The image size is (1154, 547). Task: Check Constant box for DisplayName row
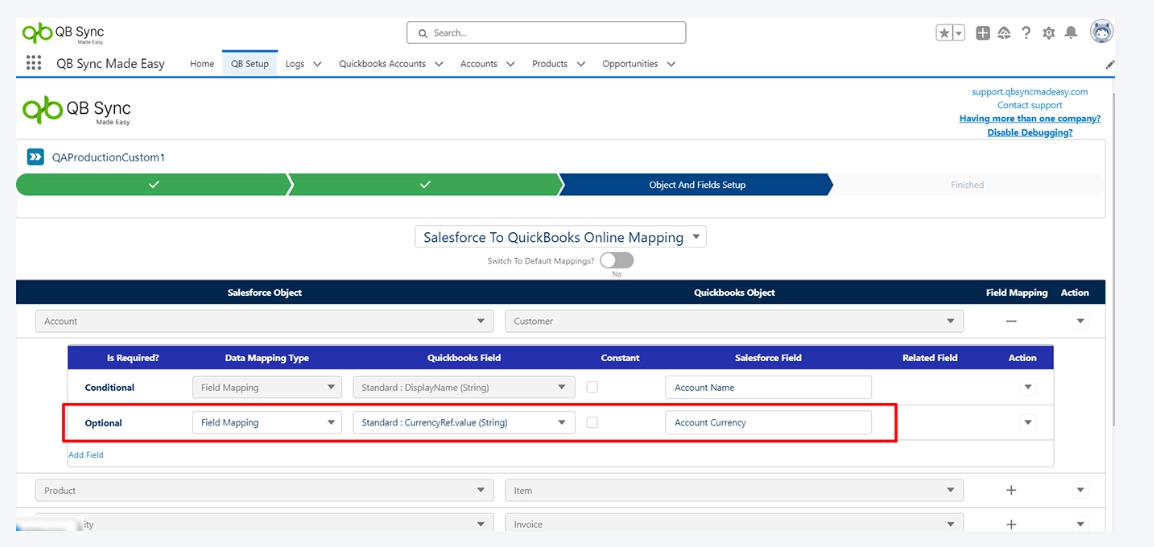tap(592, 387)
